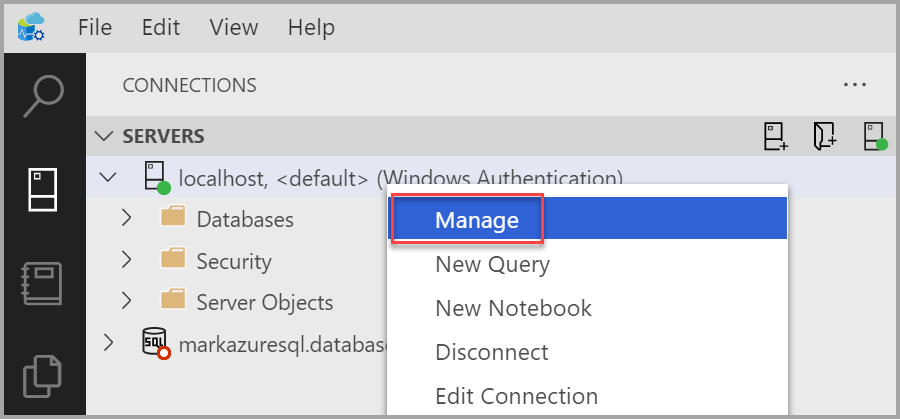Collapse the SERVERS section
Screen dimensions: 900x419
[x=104, y=136]
